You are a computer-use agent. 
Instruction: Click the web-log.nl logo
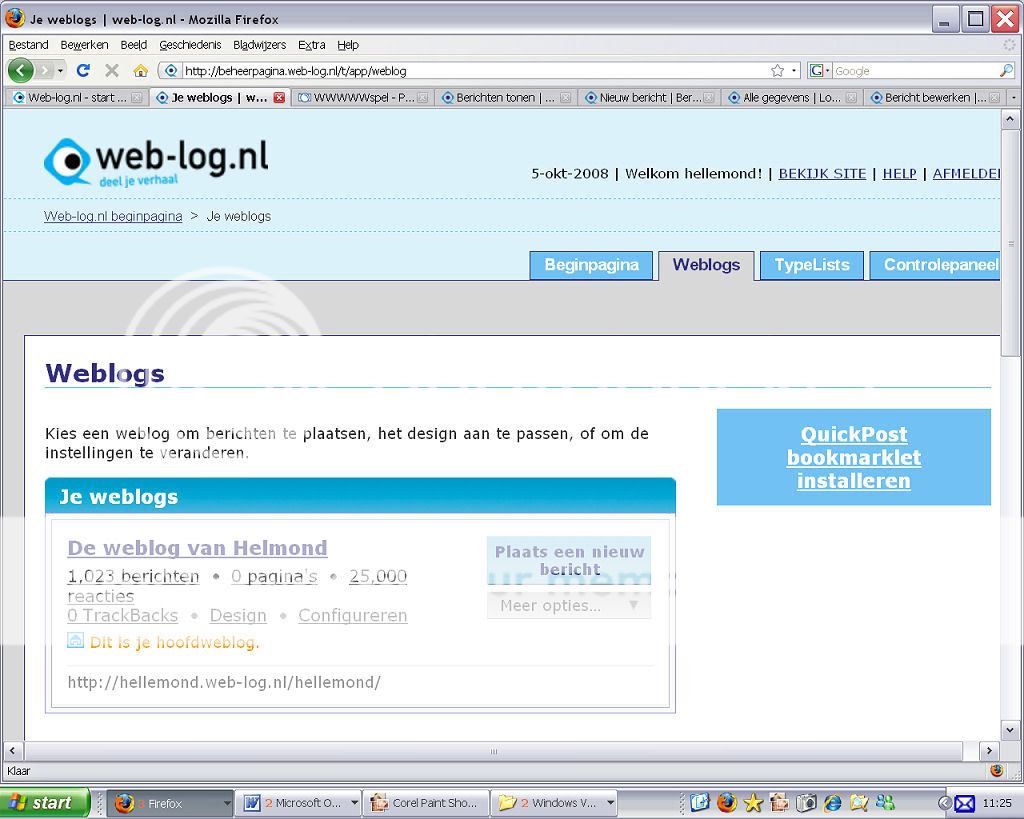156,162
